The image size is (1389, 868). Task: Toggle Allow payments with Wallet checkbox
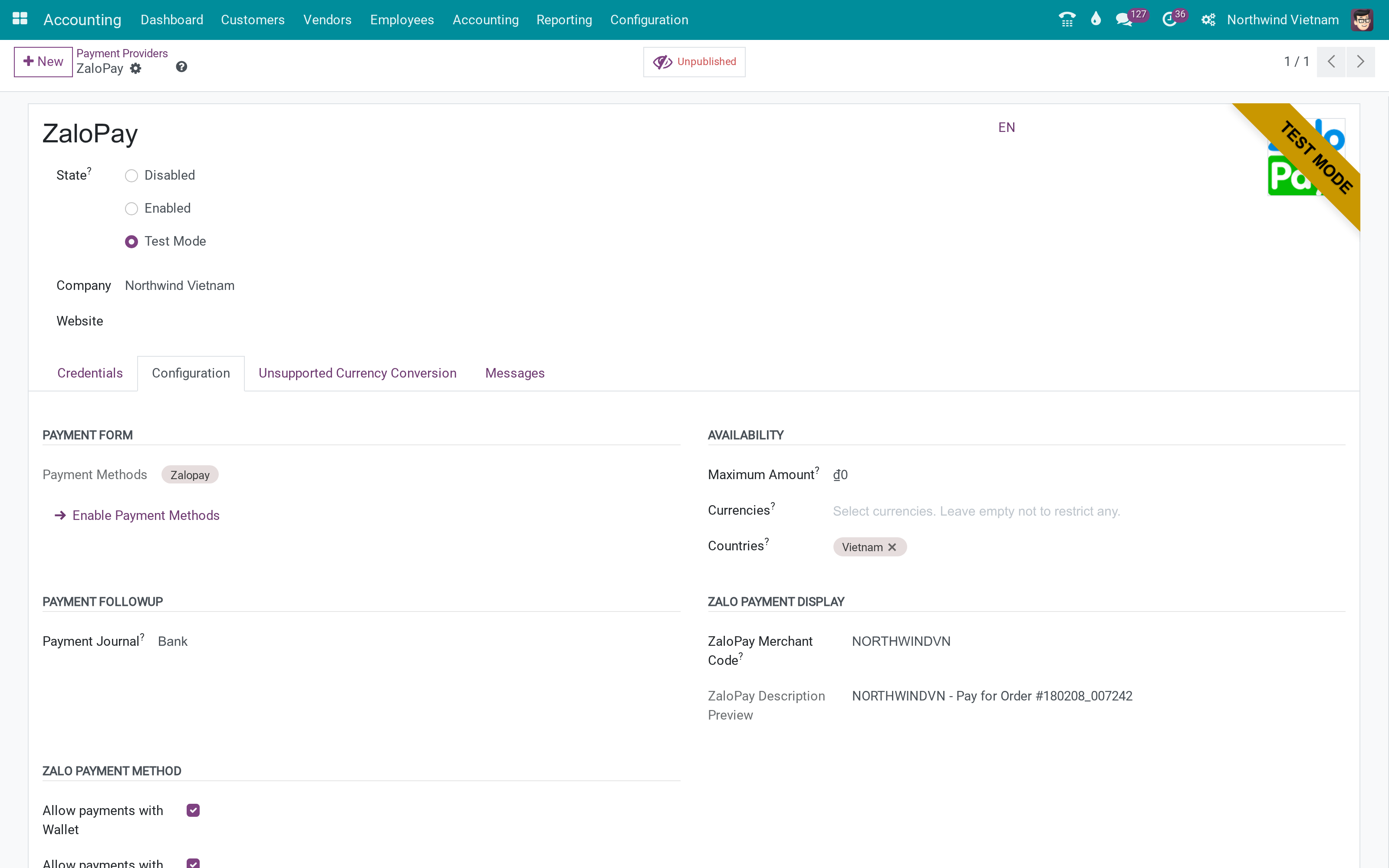click(x=193, y=810)
